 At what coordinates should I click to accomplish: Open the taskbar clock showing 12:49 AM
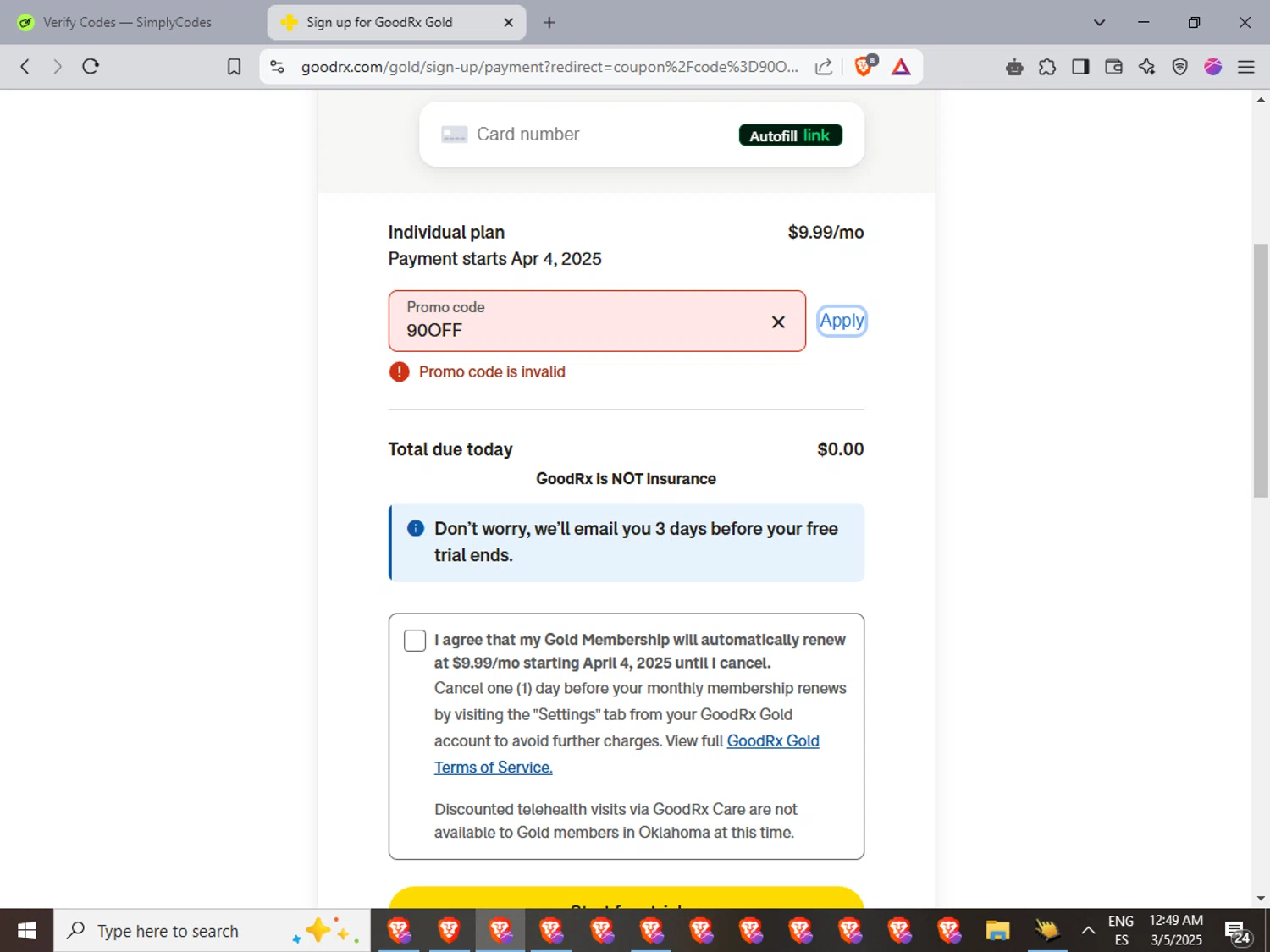1176,930
